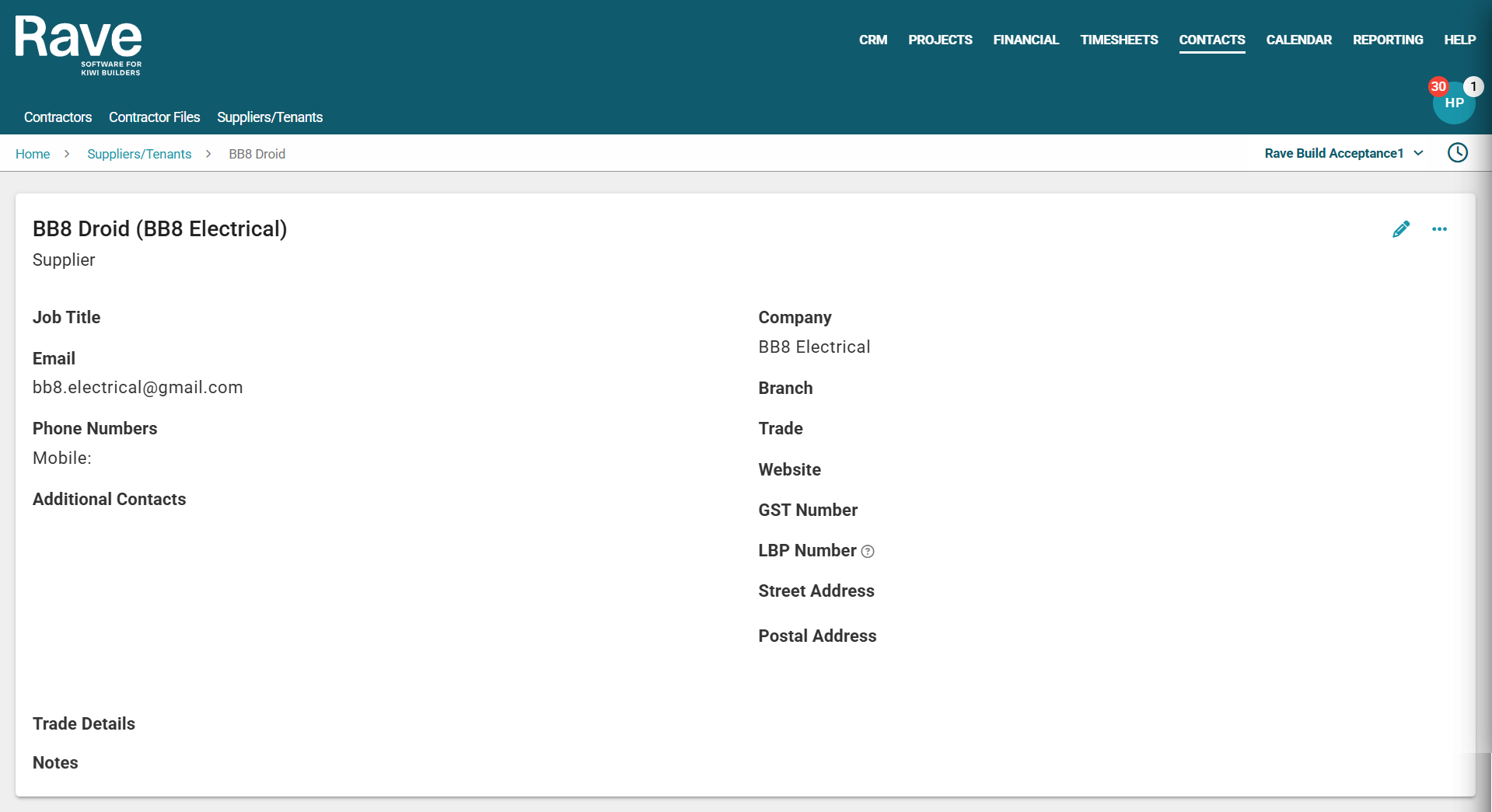Click the Website label
The image size is (1492, 812).
point(789,470)
